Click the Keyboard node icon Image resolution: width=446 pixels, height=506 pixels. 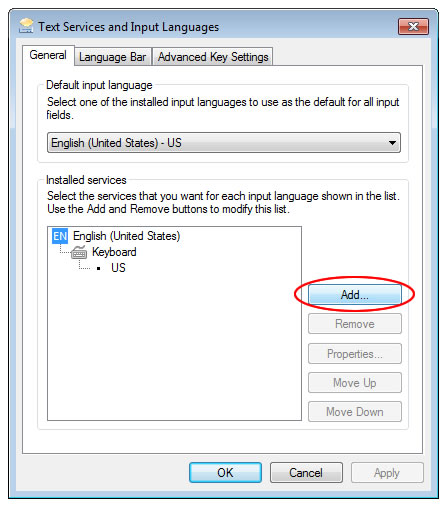pos(79,252)
